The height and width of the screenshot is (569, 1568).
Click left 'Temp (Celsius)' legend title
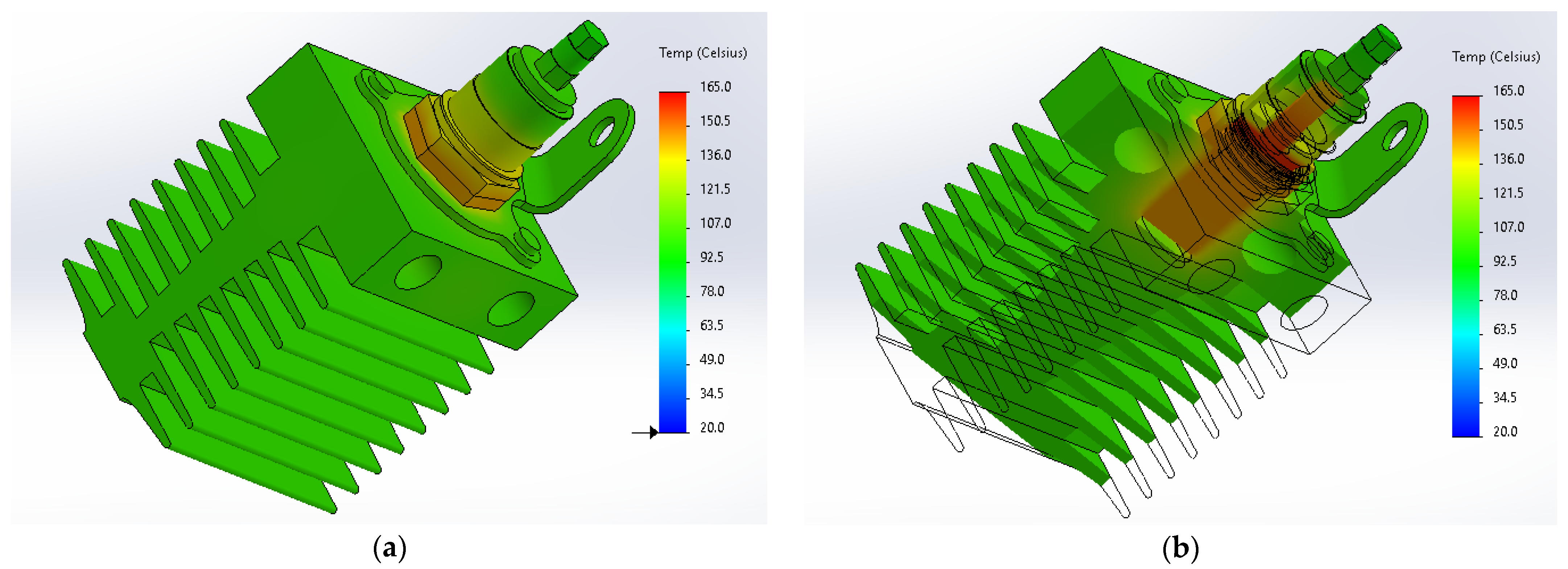coord(702,53)
